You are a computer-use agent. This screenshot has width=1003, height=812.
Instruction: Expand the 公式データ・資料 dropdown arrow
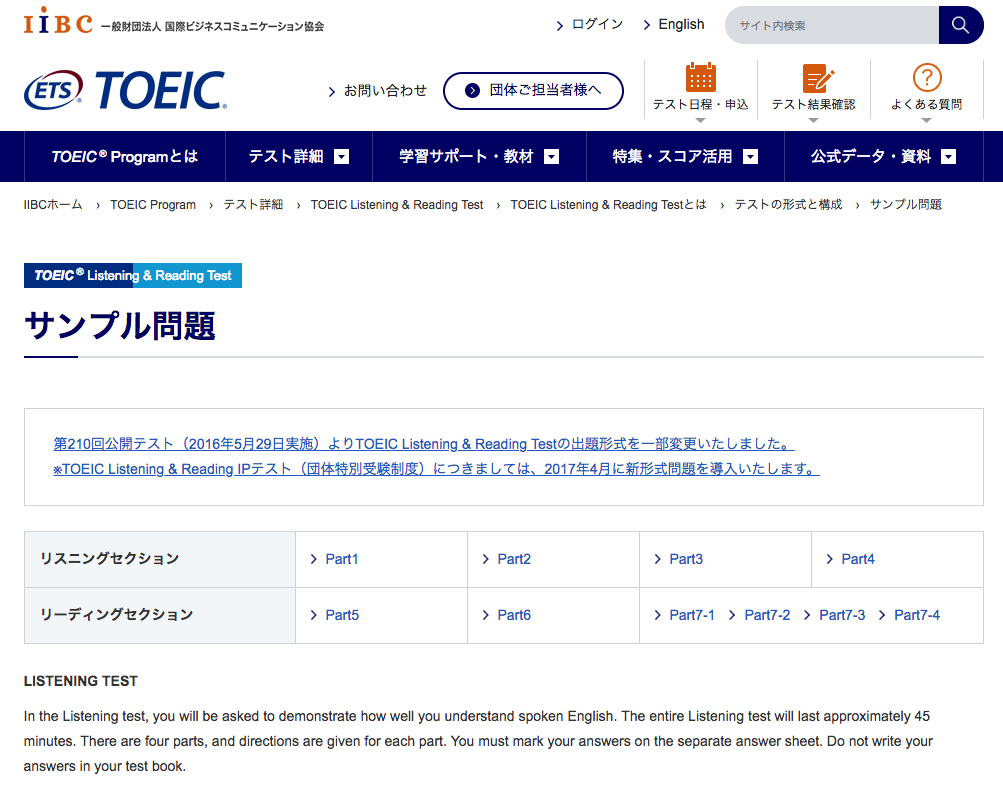[x=949, y=157]
